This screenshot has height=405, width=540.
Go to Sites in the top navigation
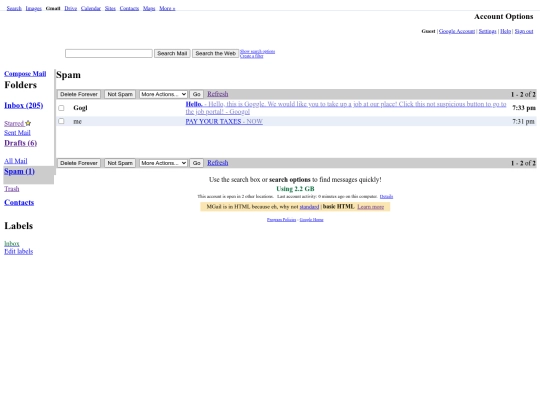point(110,8)
